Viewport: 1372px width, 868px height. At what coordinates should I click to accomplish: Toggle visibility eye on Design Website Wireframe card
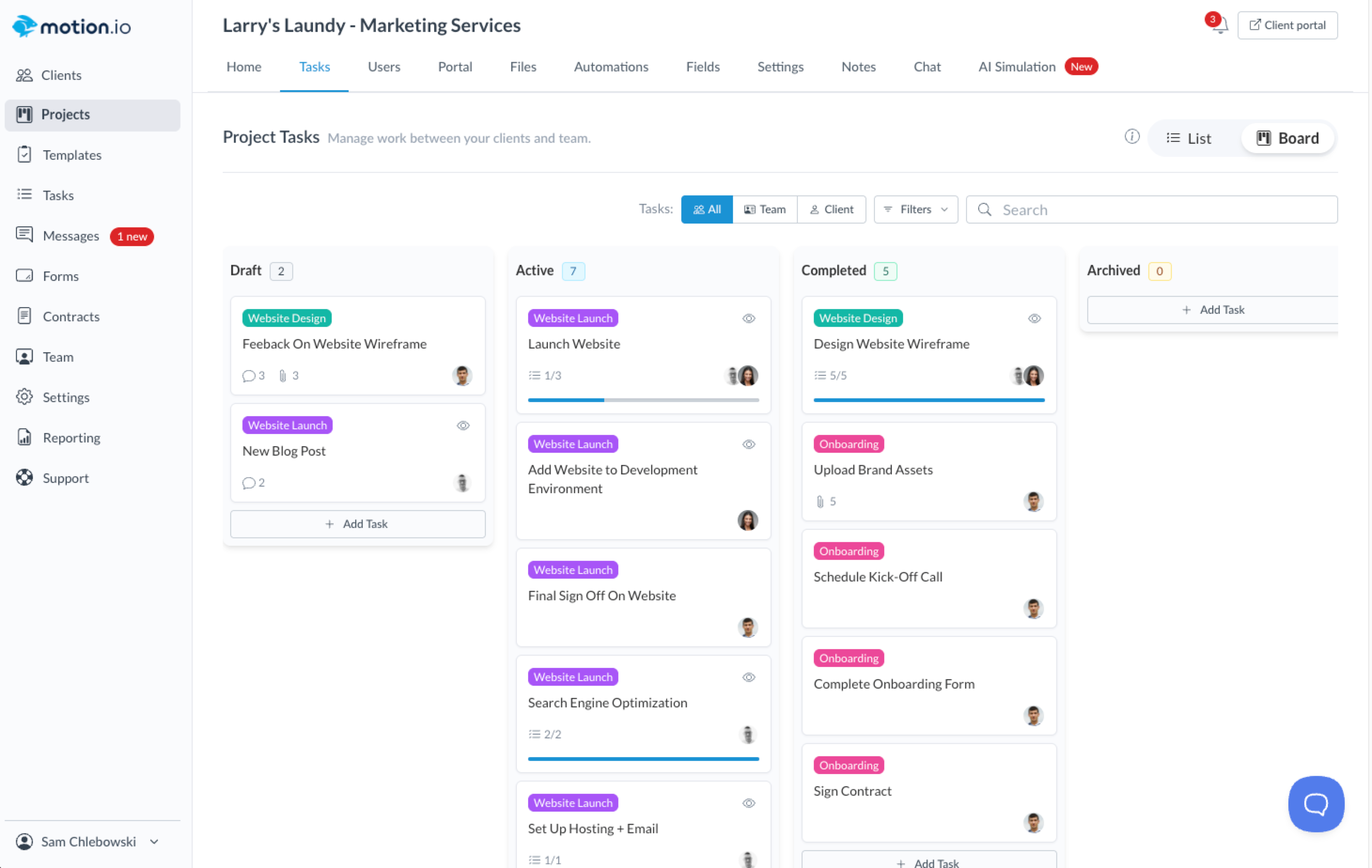click(x=1034, y=318)
